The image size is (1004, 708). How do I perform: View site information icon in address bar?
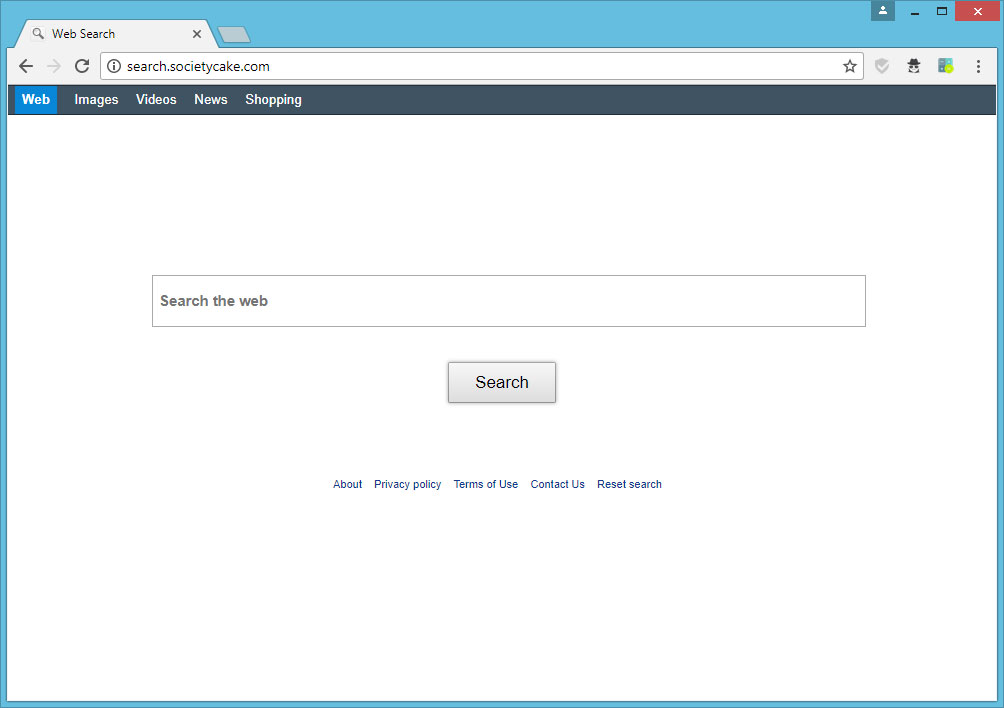[114, 66]
